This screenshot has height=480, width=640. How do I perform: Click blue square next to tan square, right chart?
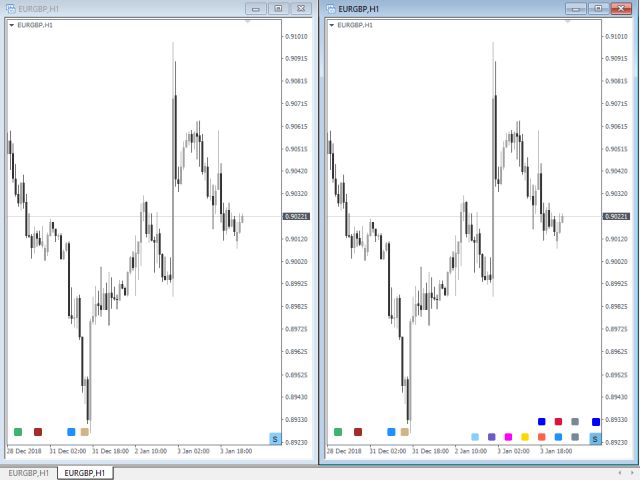(391, 432)
